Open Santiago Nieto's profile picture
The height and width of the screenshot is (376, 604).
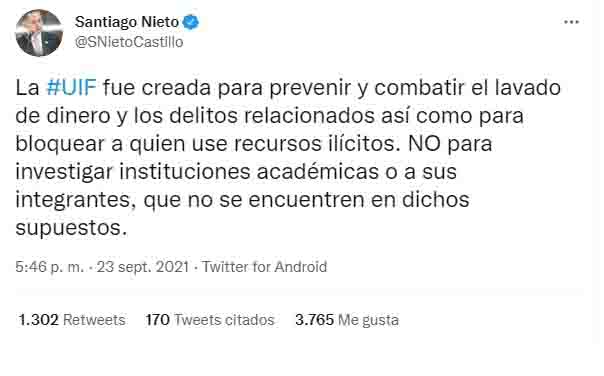click(39, 33)
